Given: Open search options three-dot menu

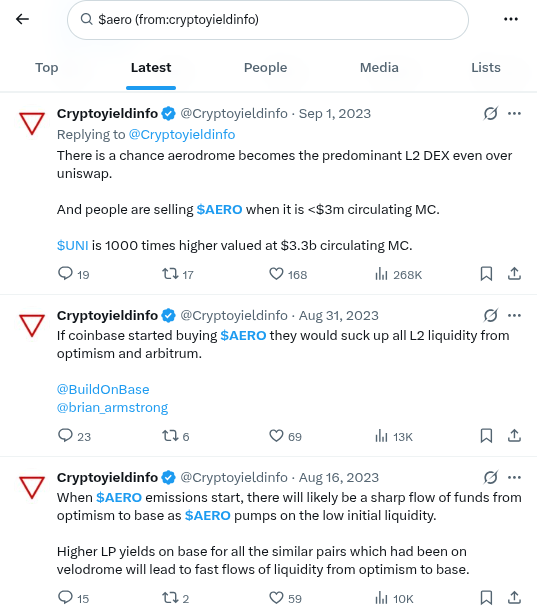Looking at the screenshot, I should 511,19.
